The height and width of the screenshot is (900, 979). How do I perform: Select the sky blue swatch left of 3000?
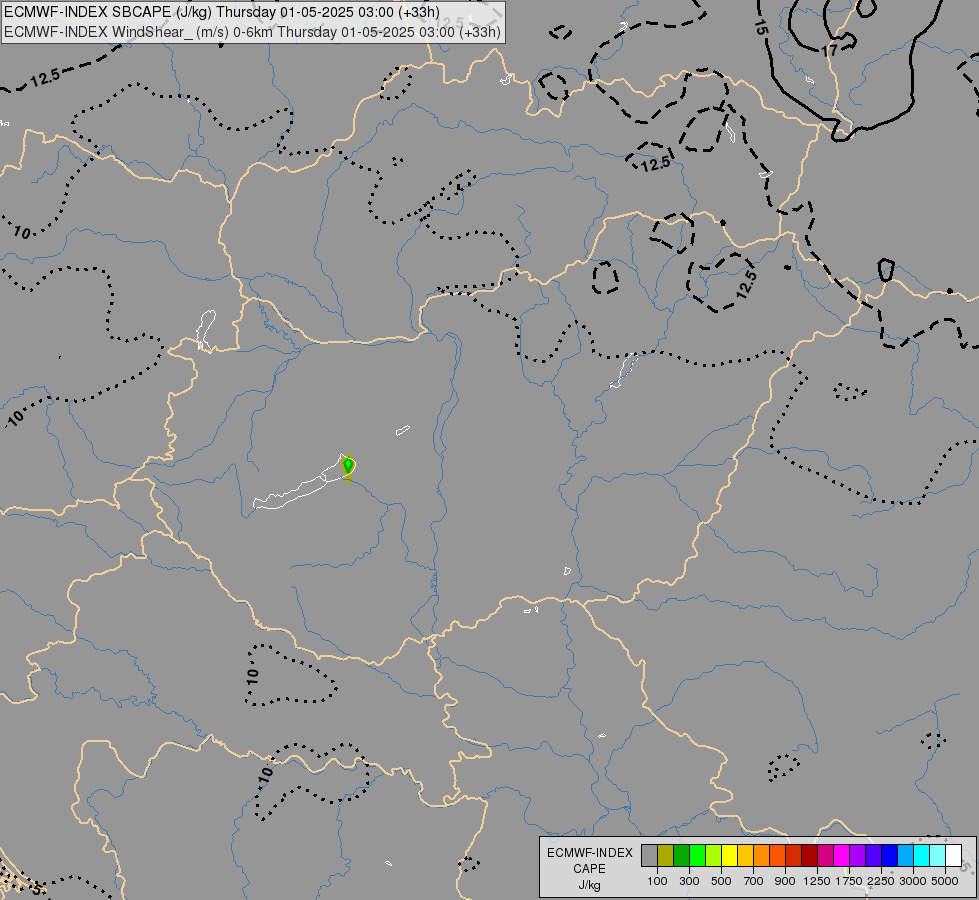[905, 855]
